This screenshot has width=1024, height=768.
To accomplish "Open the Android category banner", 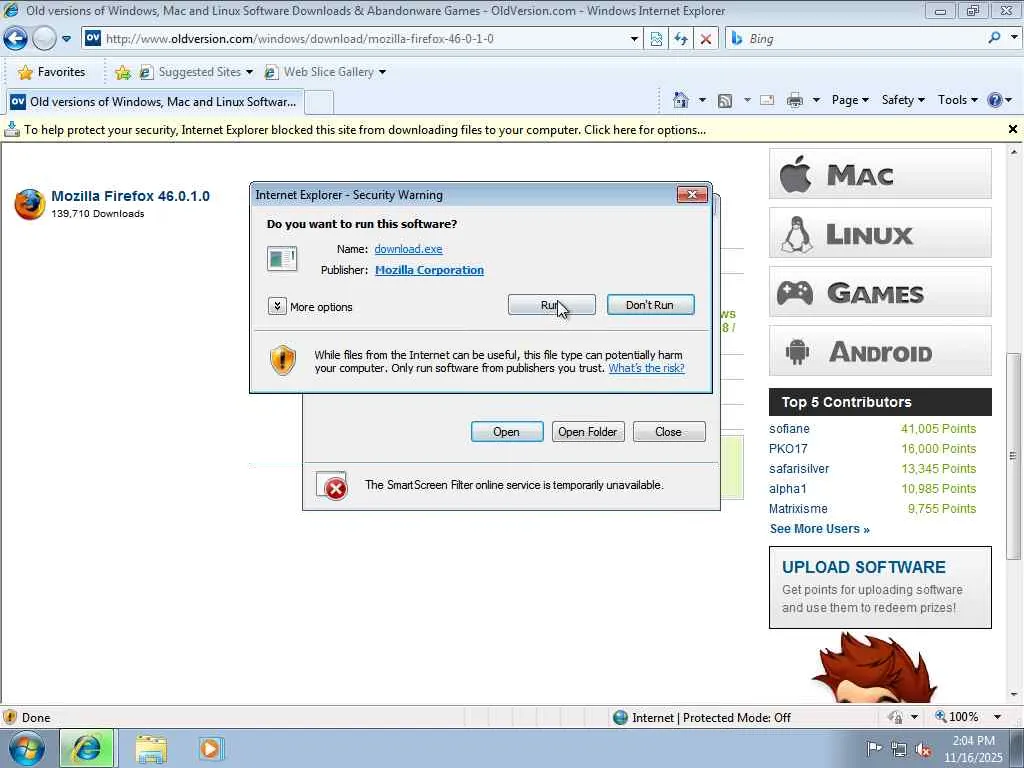I will 880,351.
